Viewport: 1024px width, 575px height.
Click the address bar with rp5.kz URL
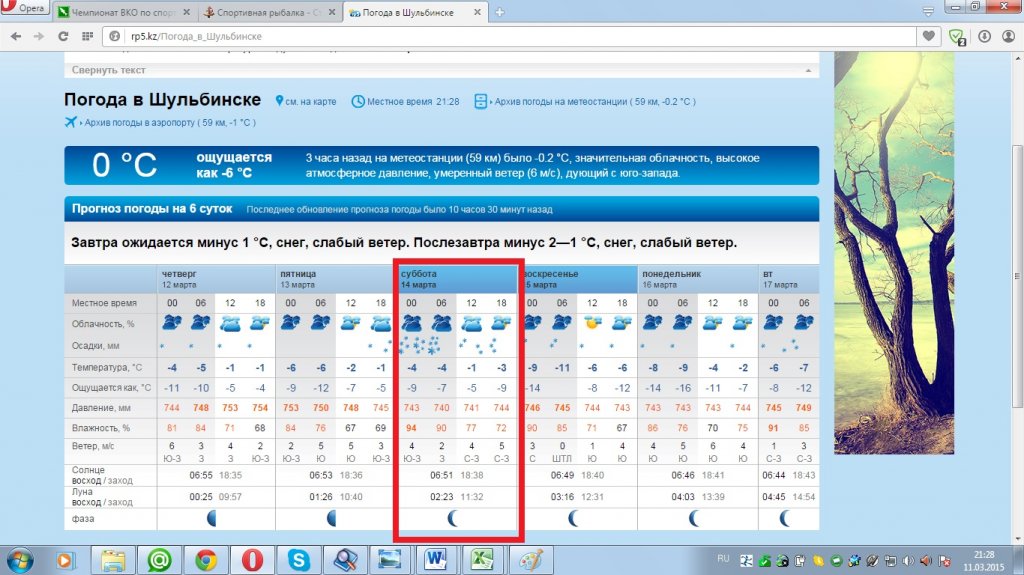pyautogui.click(x=500, y=36)
